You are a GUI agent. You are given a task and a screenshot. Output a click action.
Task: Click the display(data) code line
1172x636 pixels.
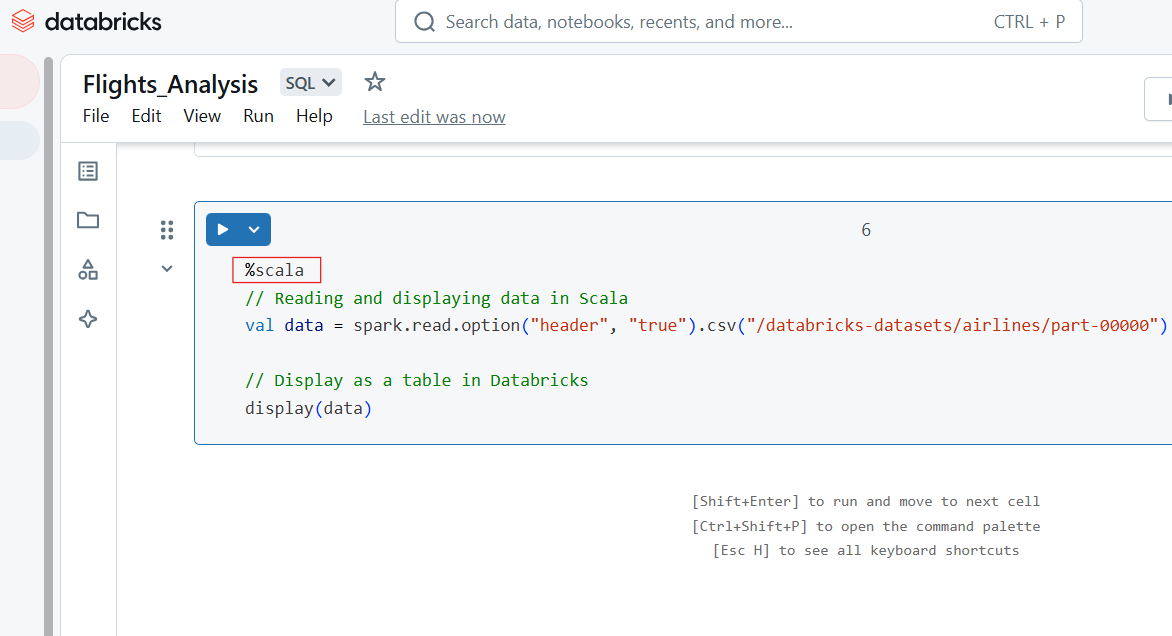[308, 408]
